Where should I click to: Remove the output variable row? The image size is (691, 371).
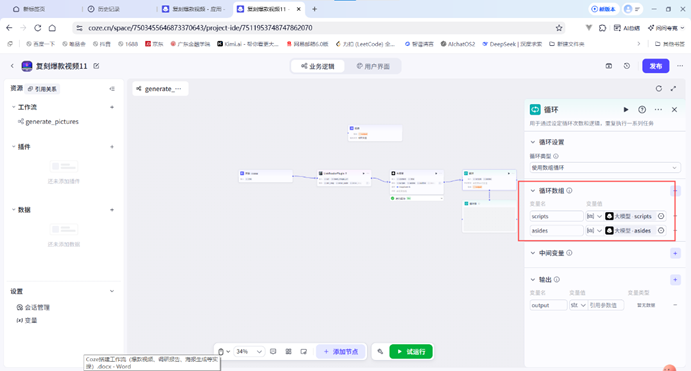(x=675, y=305)
